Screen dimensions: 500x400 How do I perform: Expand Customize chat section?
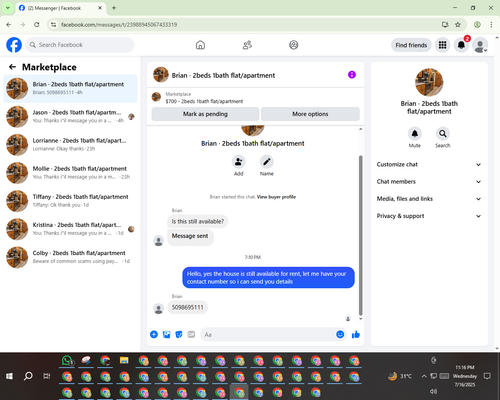click(429, 164)
